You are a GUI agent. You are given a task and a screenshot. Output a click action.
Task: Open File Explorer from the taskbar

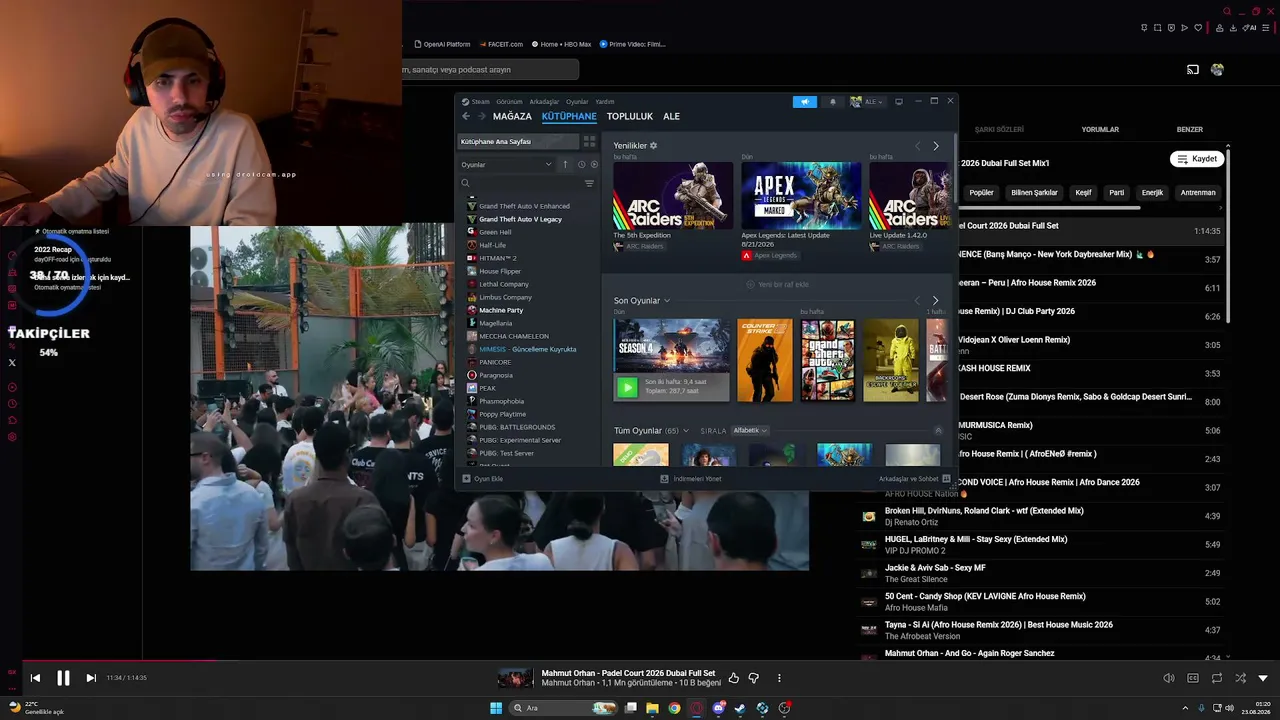(x=652, y=708)
